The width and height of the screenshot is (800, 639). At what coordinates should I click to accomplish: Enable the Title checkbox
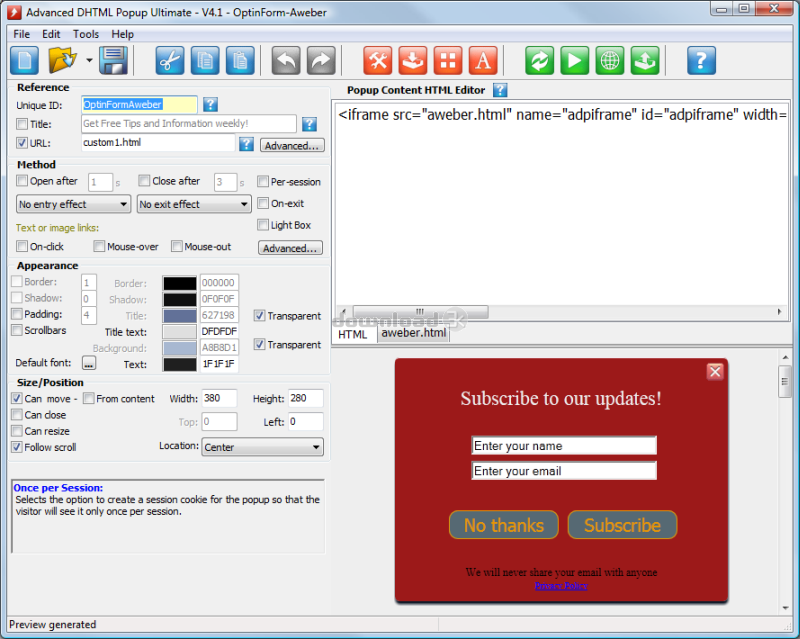click(x=22, y=124)
